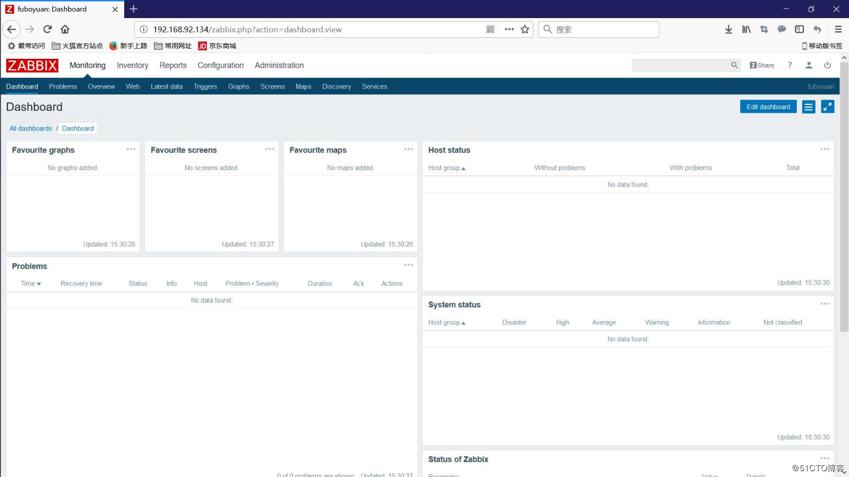Screen dimensions: 849x477
Task: Open Zabbix help question mark icon
Action: coord(789,65)
